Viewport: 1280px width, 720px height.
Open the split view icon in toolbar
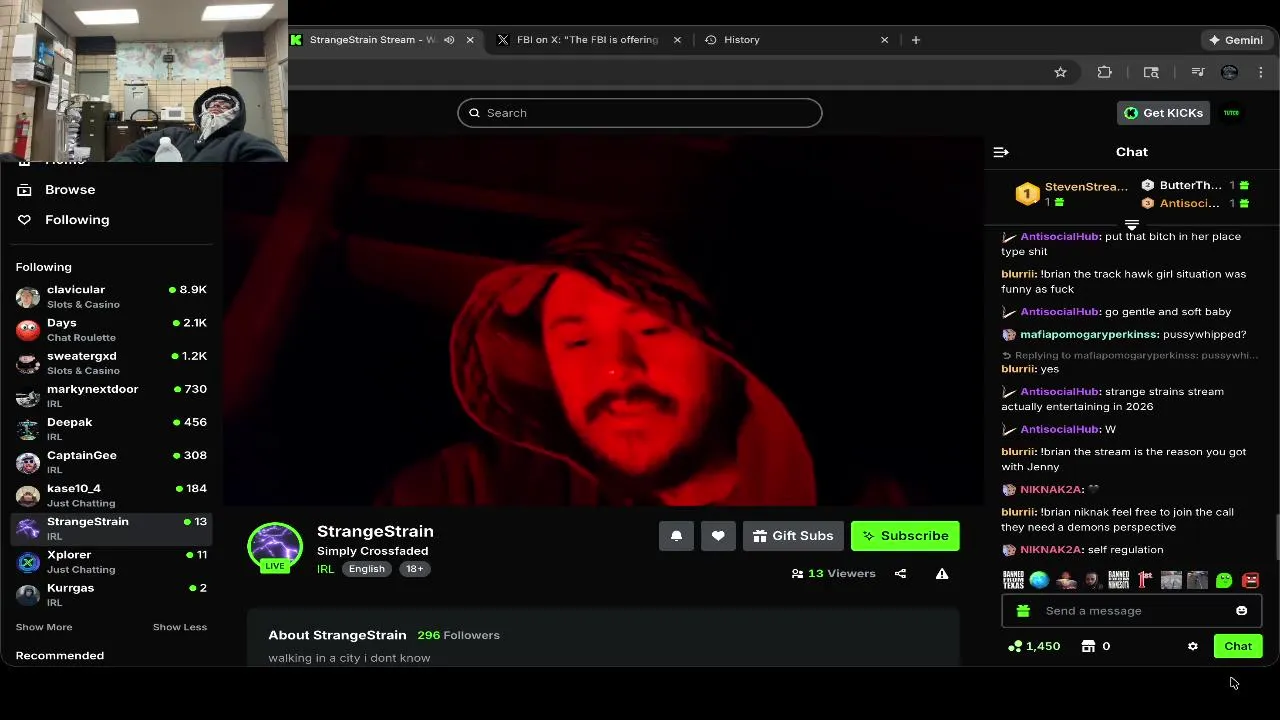1151,72
